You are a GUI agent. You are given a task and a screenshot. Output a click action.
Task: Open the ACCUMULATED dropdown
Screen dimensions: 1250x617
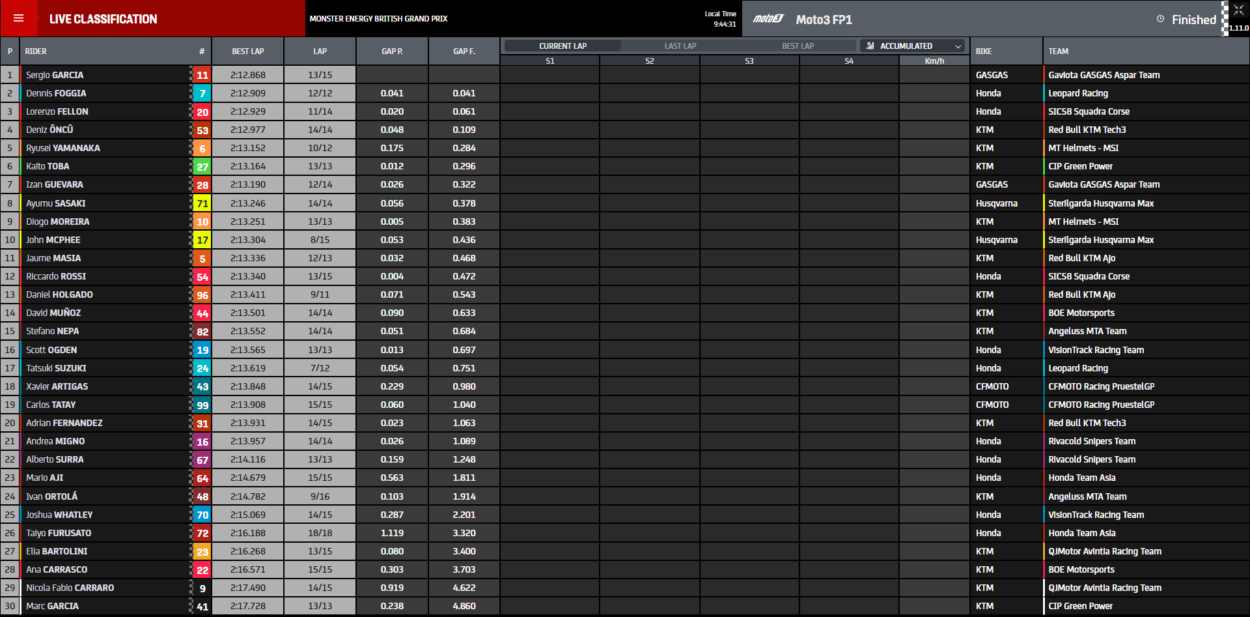(x=913, y=46)
